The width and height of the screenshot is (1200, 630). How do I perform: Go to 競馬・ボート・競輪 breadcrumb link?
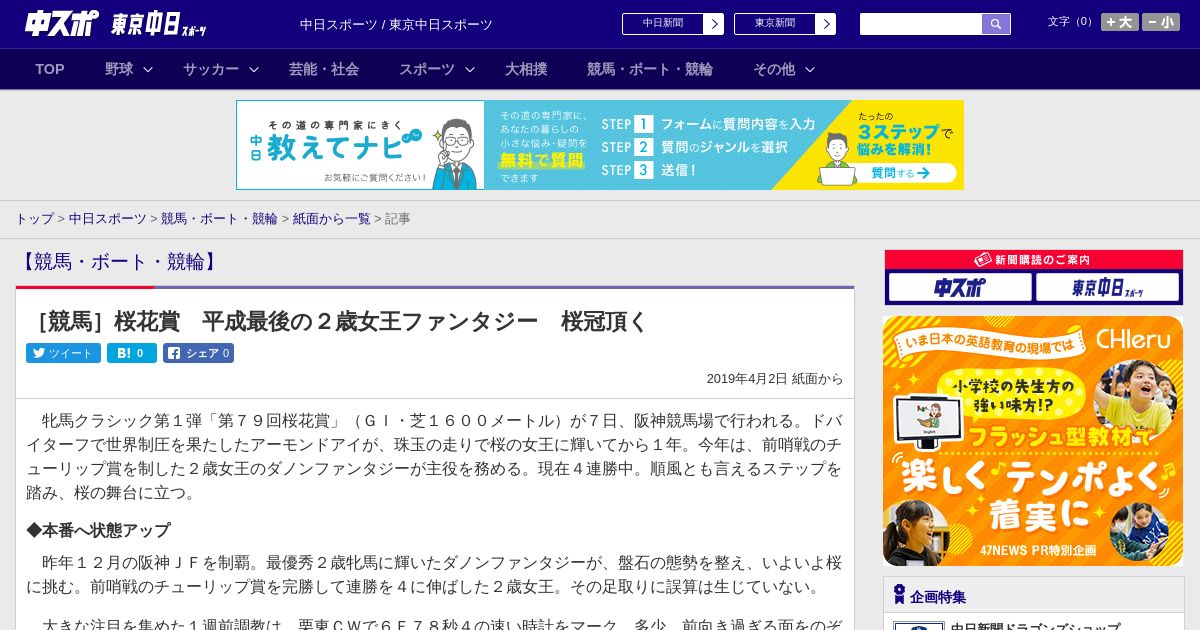coord(219,218)
